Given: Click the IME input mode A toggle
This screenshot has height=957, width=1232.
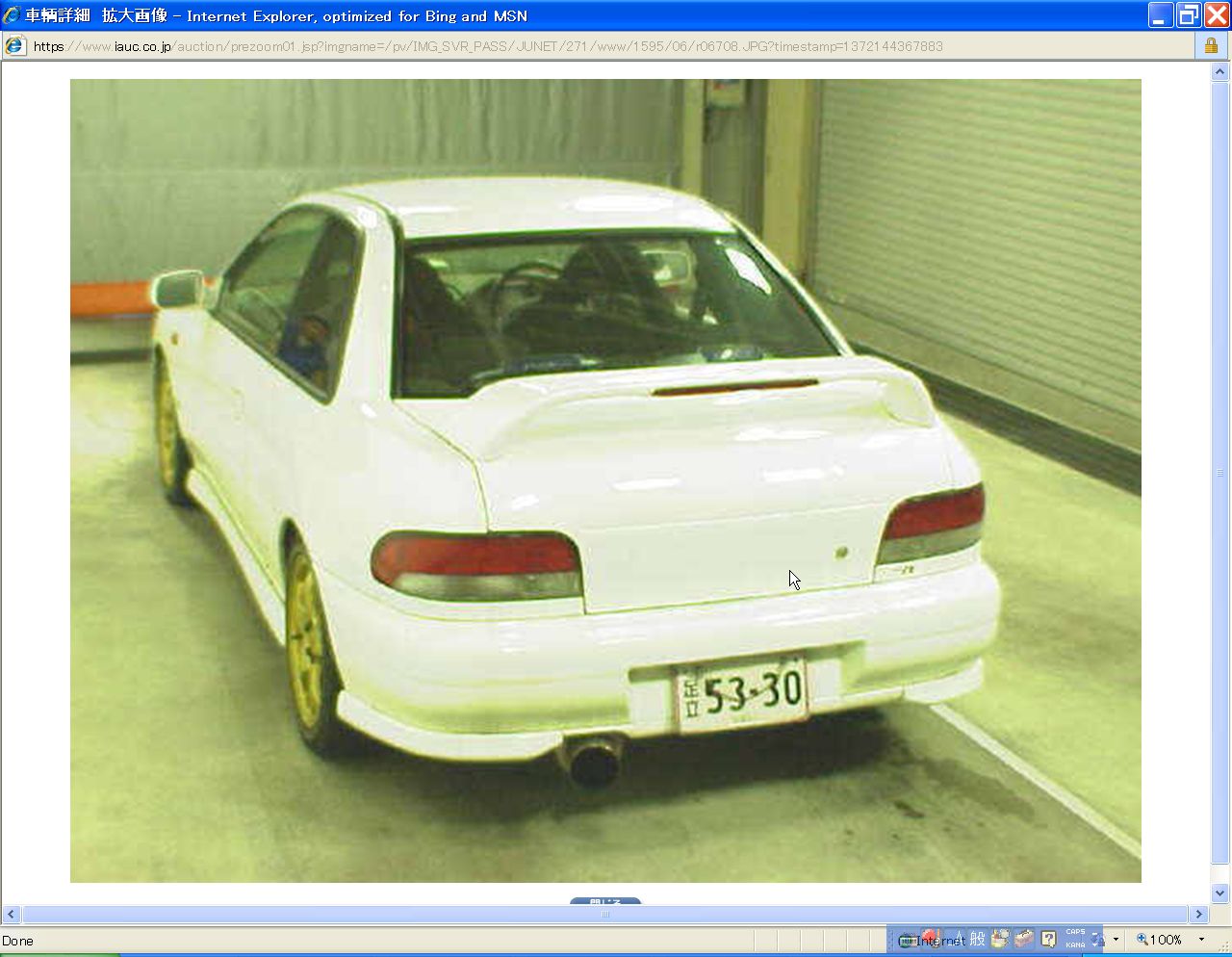Looking at the screenshot, I should pyautogui.click(x=959, y=939).
